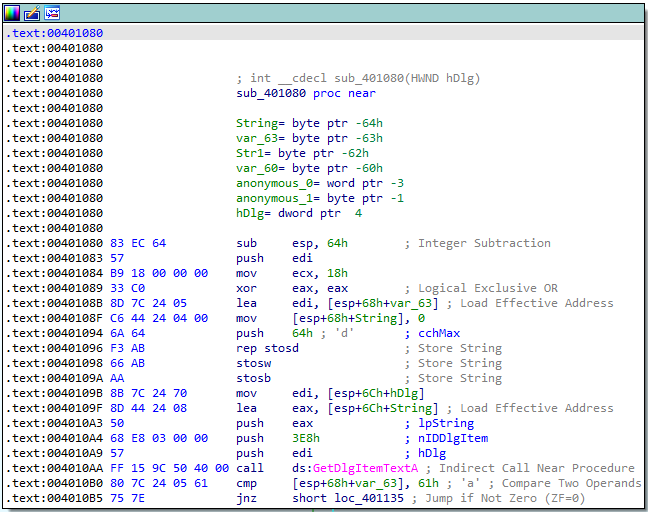The width and height of the screenshot is (648, 512).
Task: Select the Str1= byte ptr -62h variable
Action: tap(302, 153)
